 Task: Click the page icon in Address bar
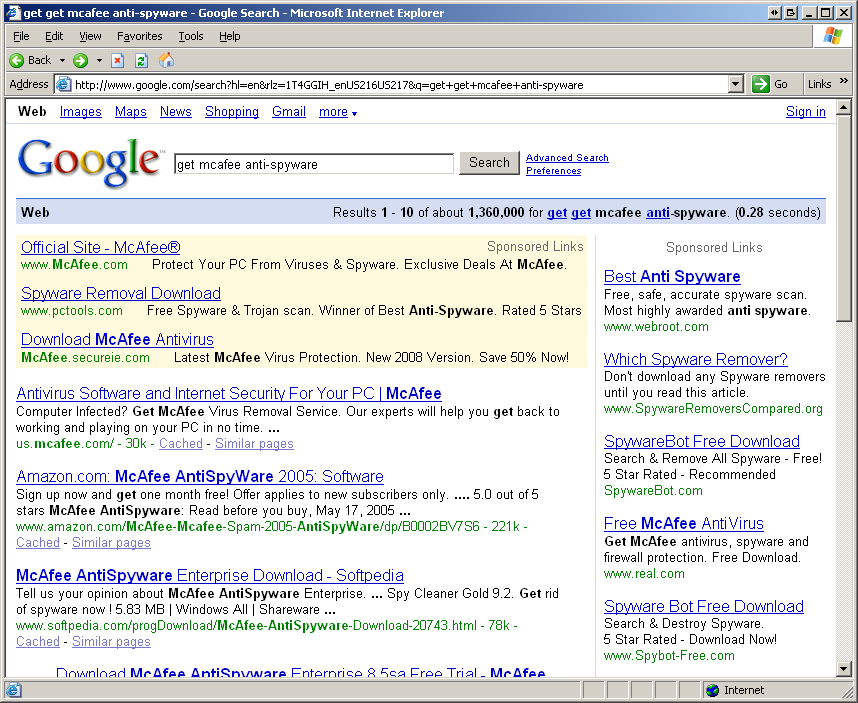coord(64,84)
